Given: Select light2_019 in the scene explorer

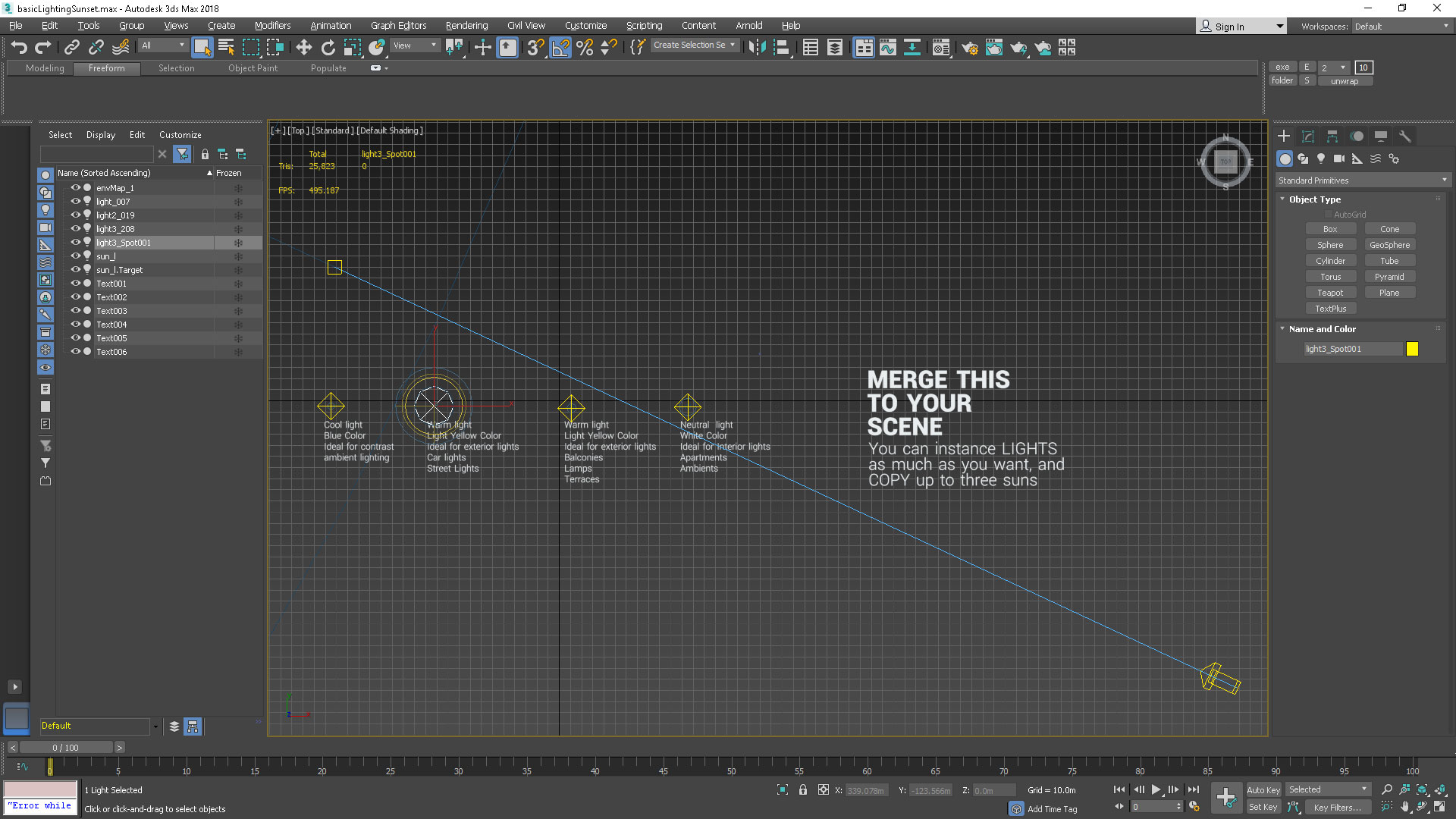Looking at the screenshot, I should [x=115, y=215].
